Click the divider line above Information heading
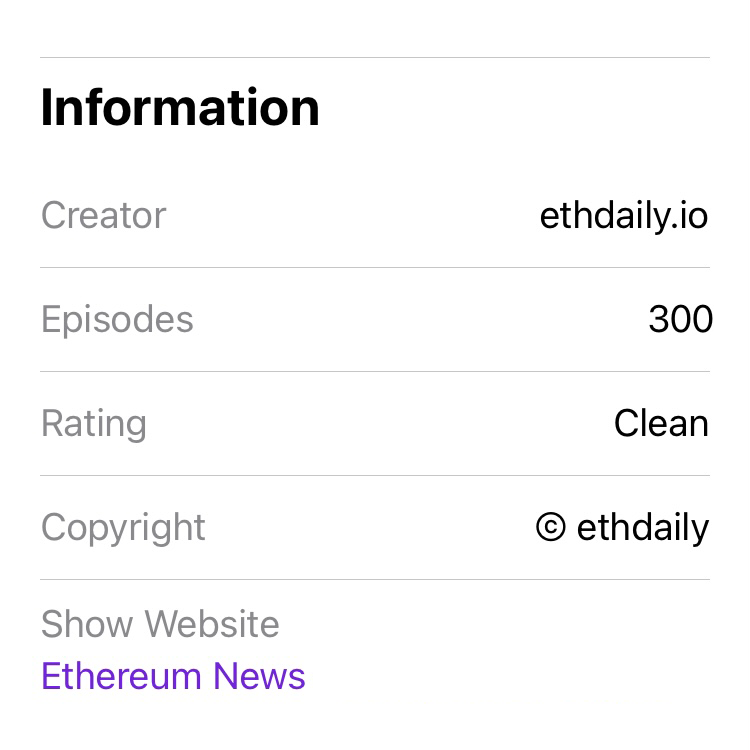Screen dimensions: 750x750 click(375, 57)
